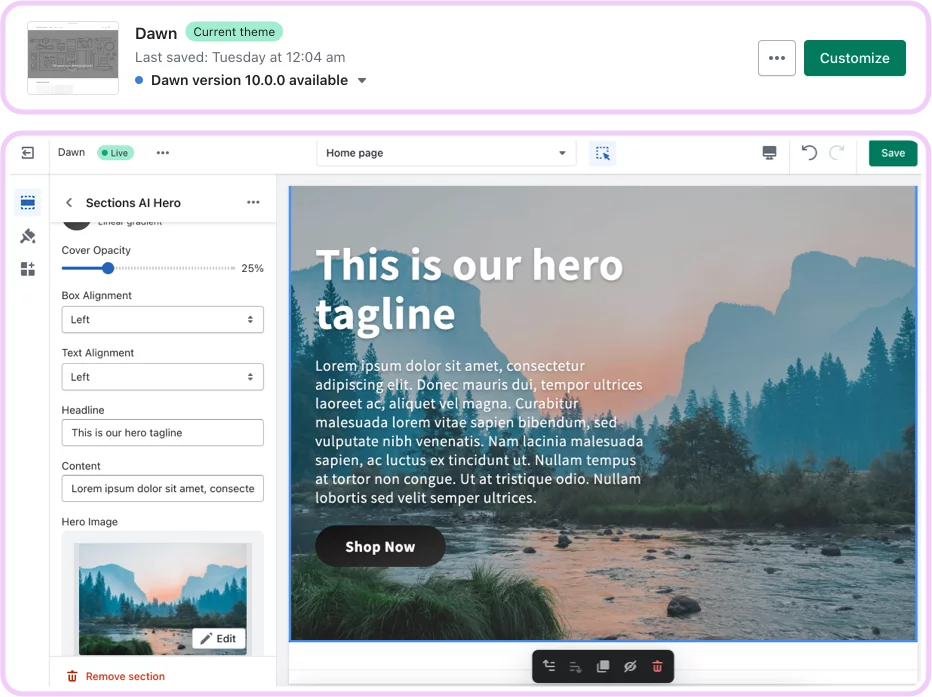Expand Dawn version 10.0.0 available
This screenshot has height=697, width=932.
point(362,81)
